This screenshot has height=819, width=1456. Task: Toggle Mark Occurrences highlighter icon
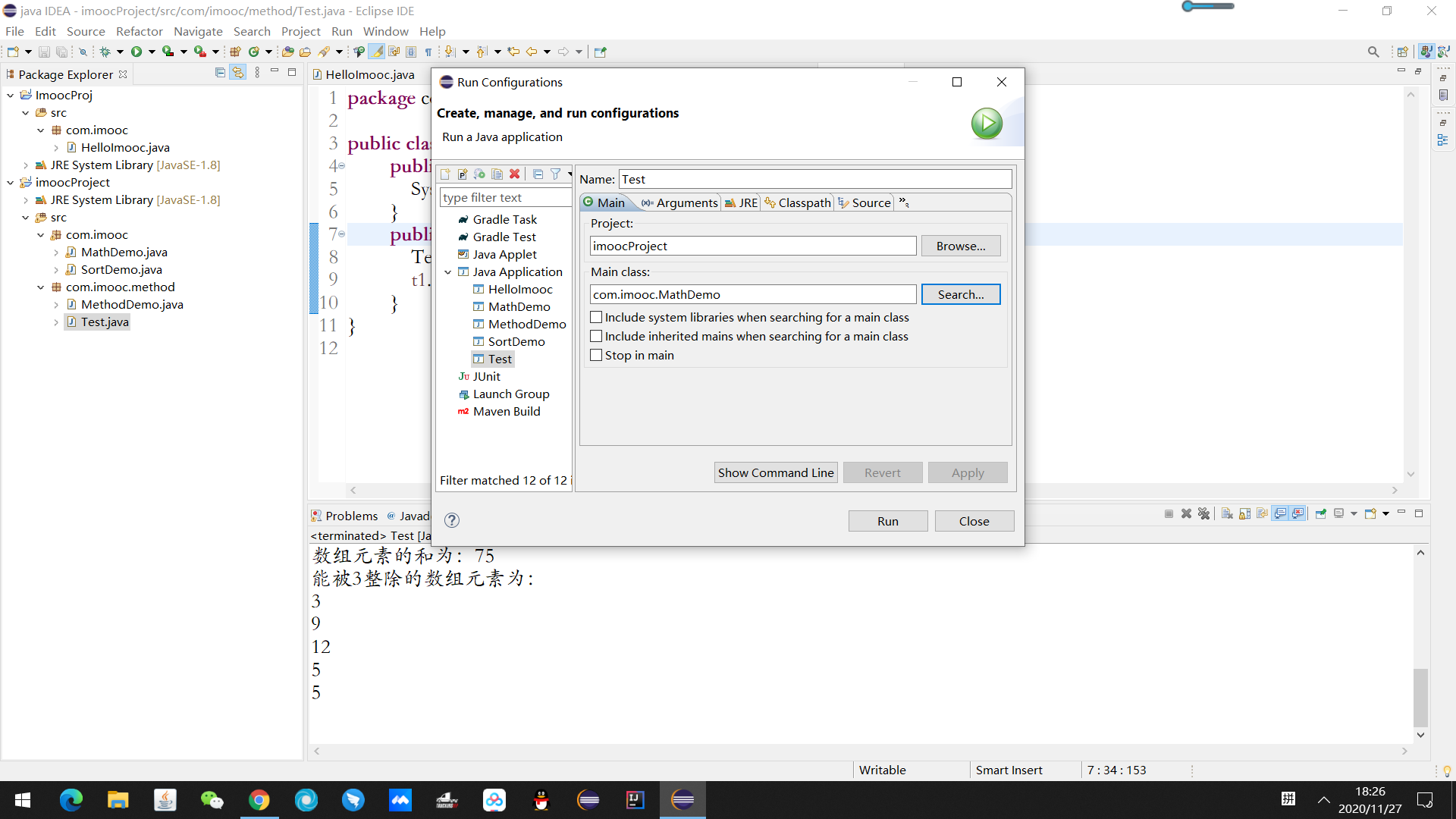377,52
